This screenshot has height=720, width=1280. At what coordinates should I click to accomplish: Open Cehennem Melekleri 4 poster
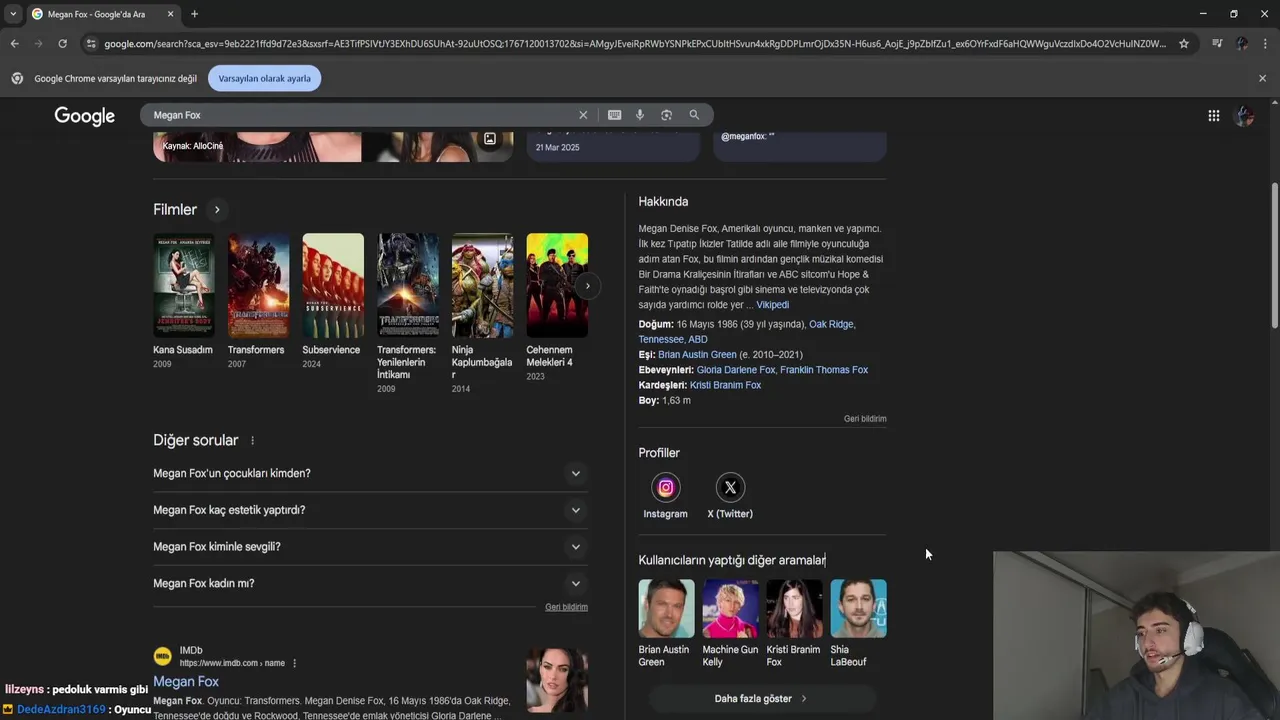pyautogui.click(x=557, y=285)
